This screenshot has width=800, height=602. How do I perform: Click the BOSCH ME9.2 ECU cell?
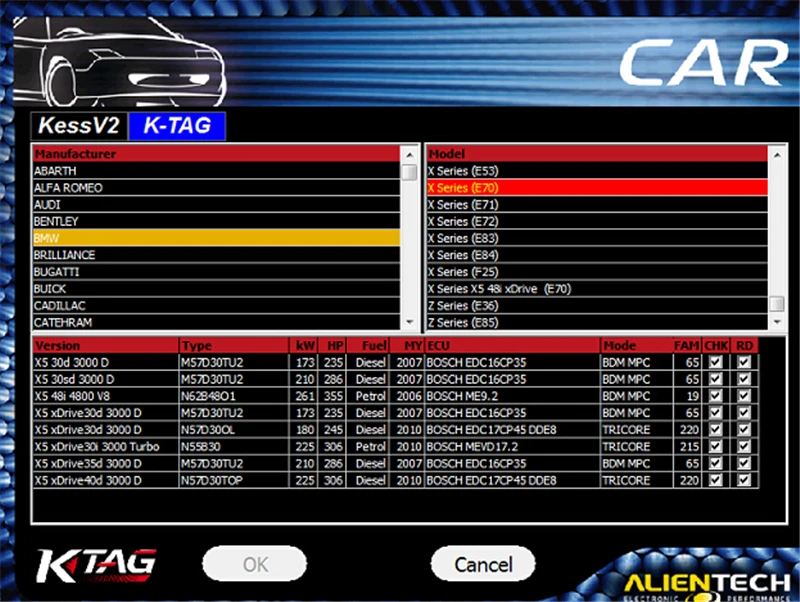[x=512, y=396]
